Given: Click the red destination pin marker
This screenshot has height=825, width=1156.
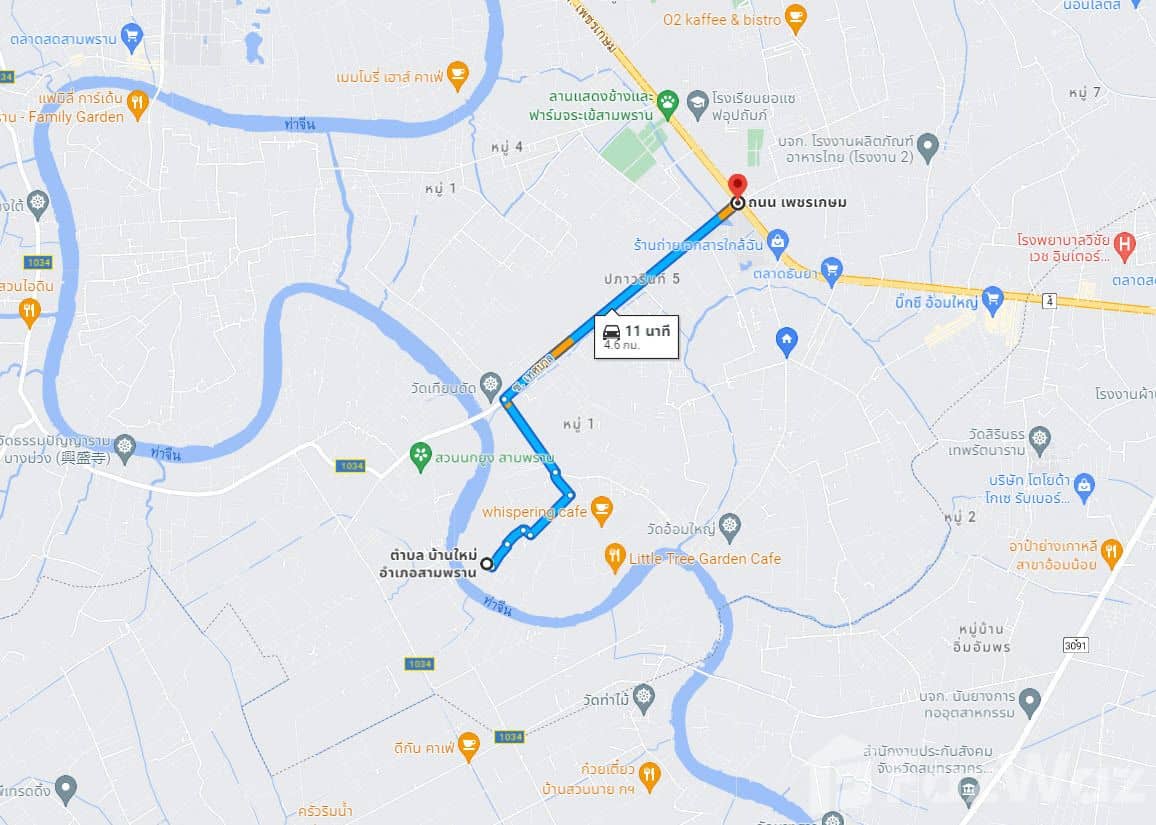Looking at the screenshot, I should [737, 185].
